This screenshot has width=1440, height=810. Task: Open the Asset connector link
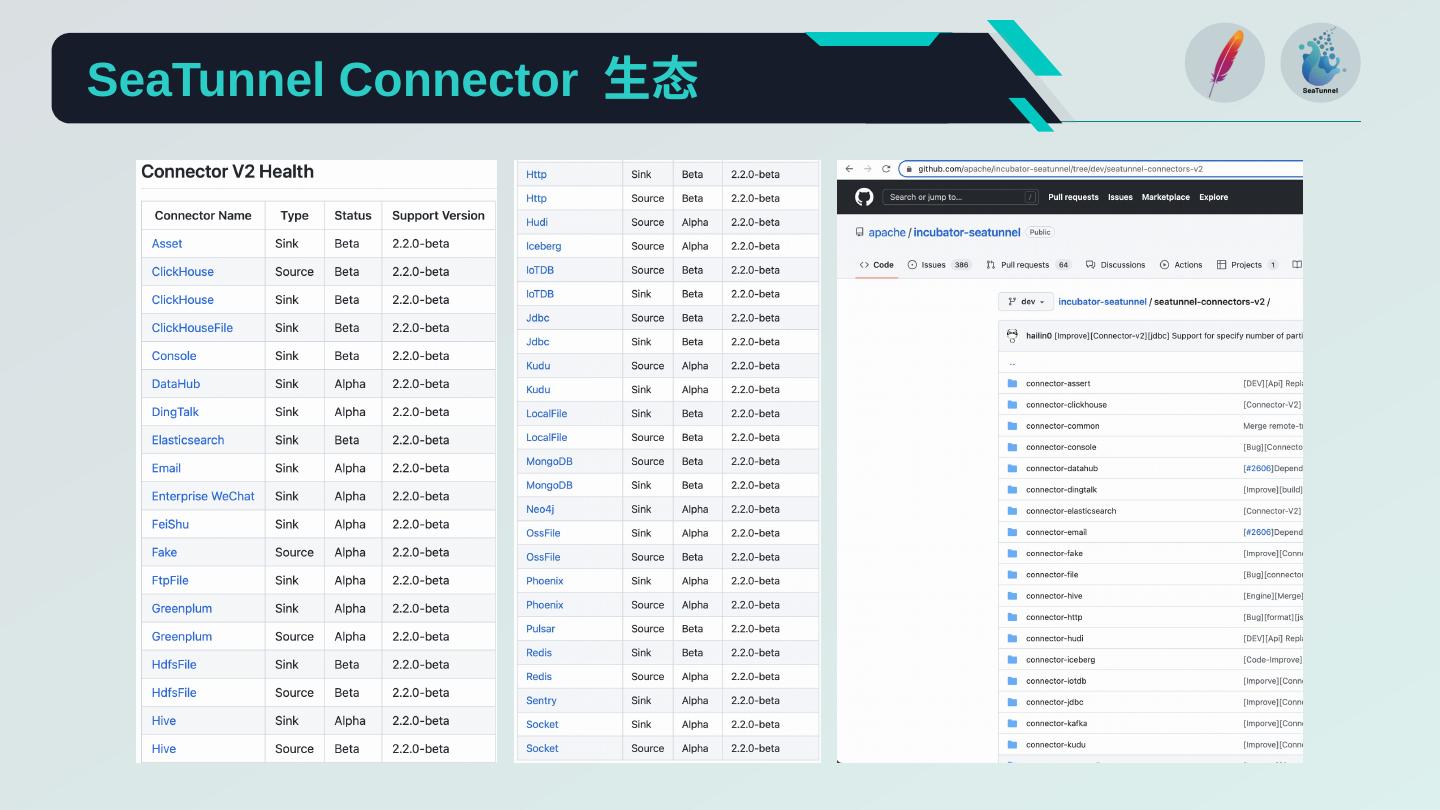pos(167,243)
